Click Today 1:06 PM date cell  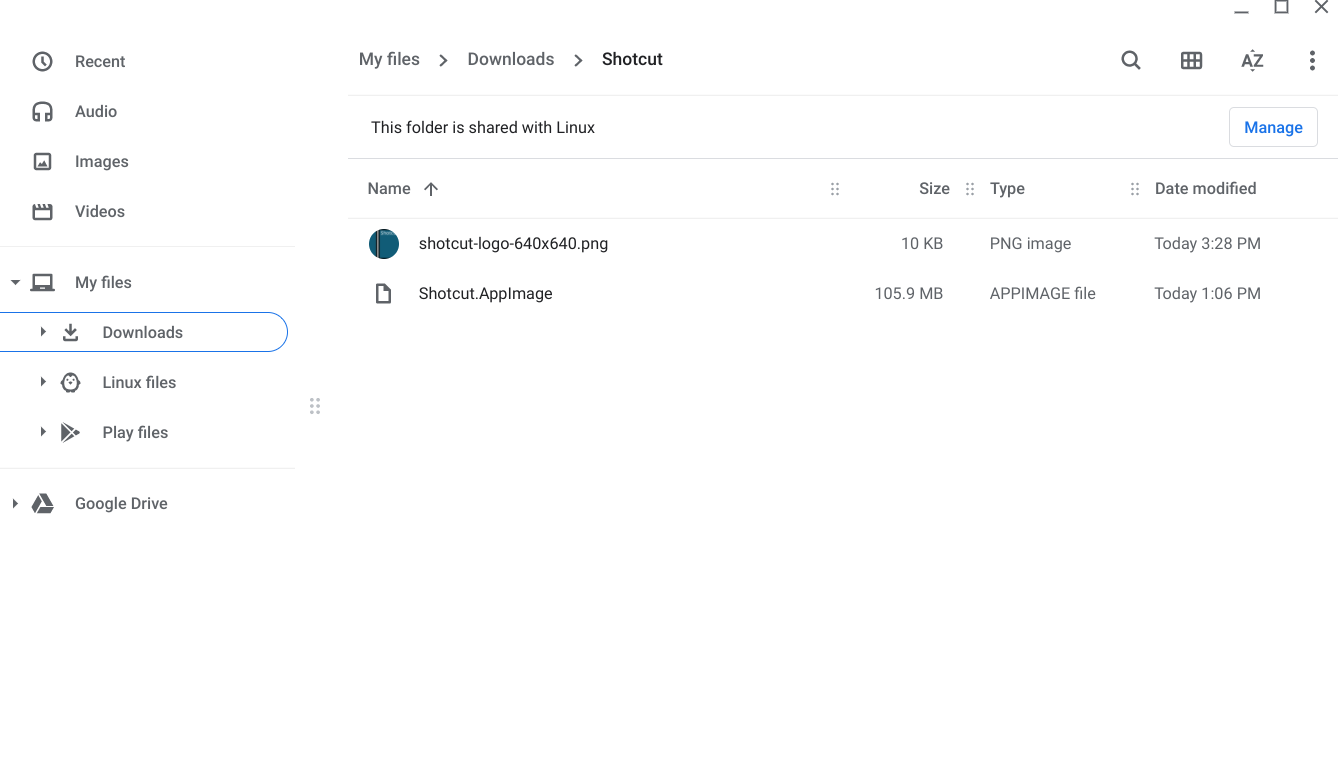(1207, 294)
